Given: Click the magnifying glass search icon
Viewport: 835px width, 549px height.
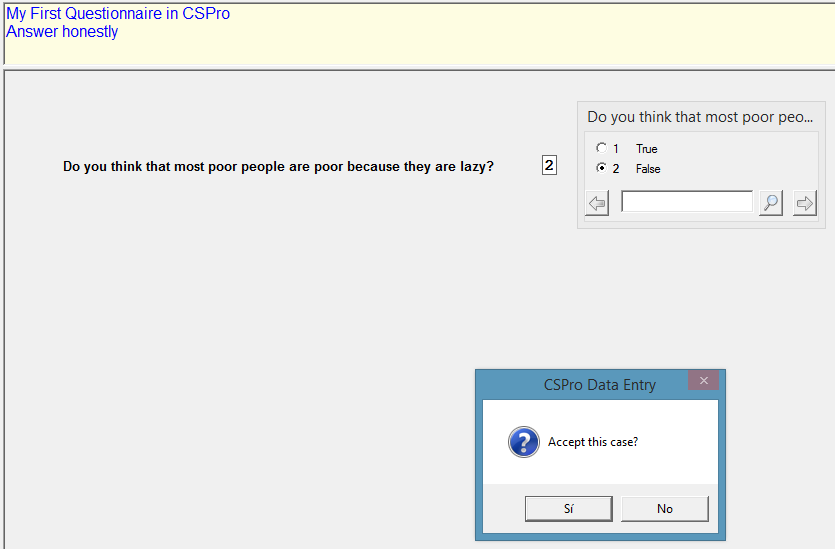Looking at the screenshot, I should (770, 204).
